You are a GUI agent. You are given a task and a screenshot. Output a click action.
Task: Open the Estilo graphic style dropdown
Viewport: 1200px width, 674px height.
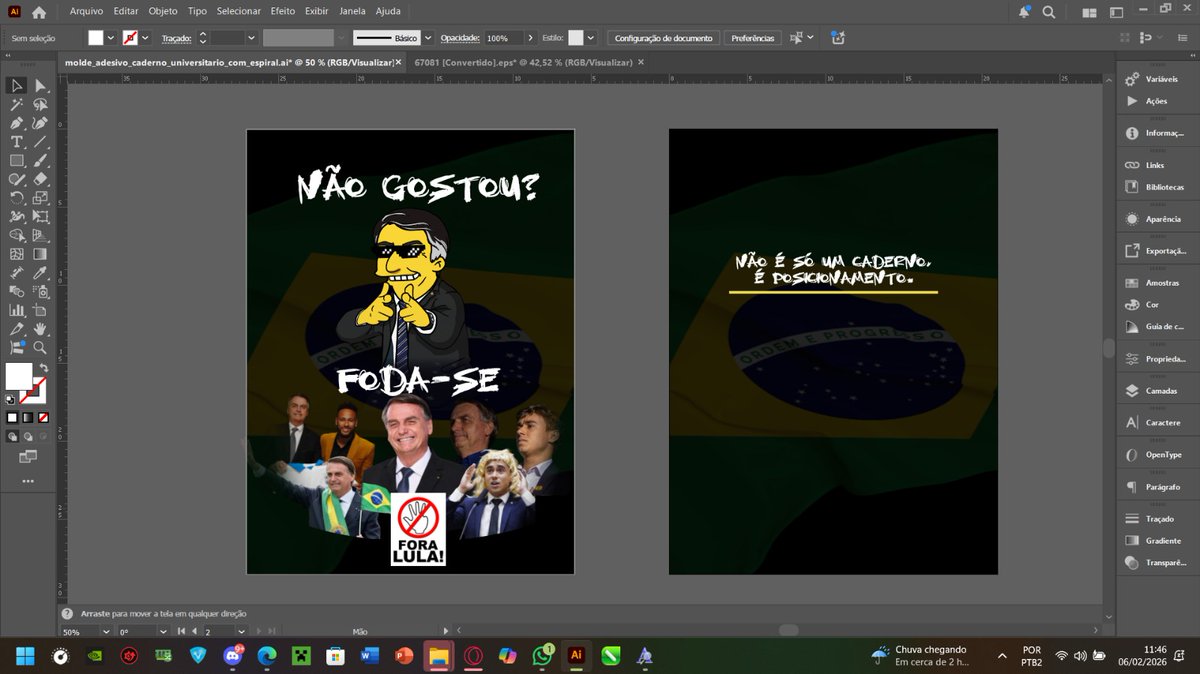[x=591, y=38]
